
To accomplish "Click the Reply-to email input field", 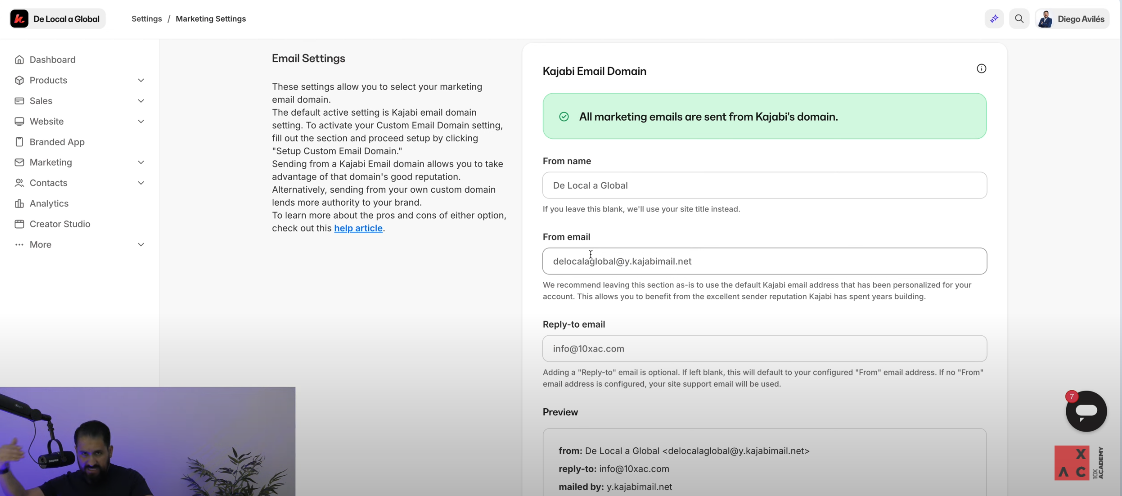I will point(764,349).
